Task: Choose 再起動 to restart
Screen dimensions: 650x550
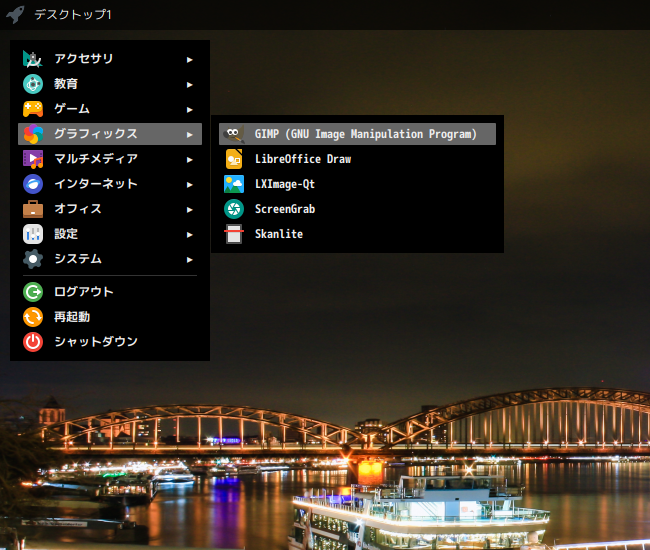Action: click(110, 317)
